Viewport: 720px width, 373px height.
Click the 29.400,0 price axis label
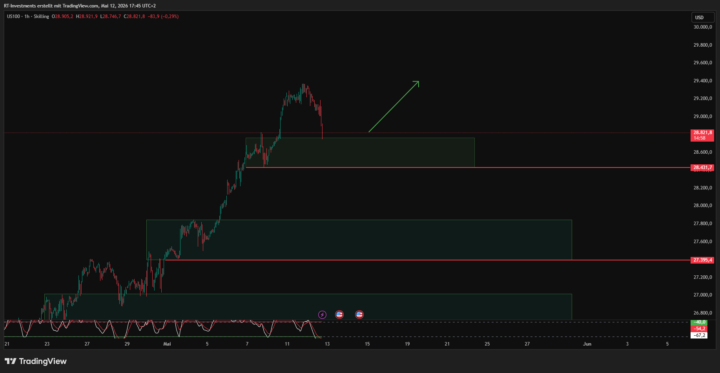(x=703, y=81)
